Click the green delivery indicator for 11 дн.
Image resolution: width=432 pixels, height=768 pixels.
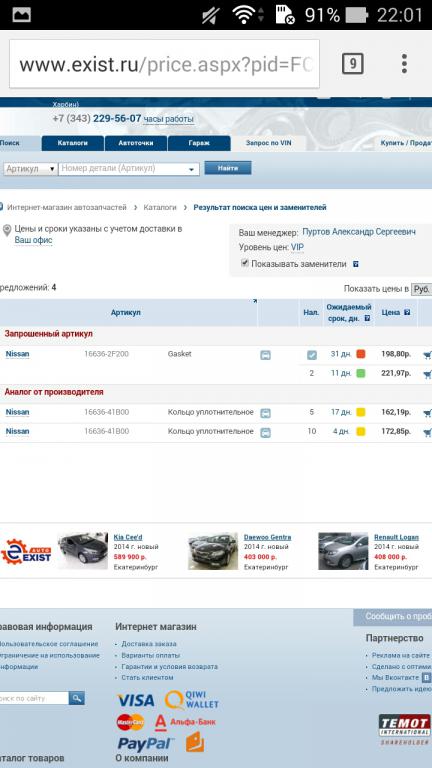[361, 373]
